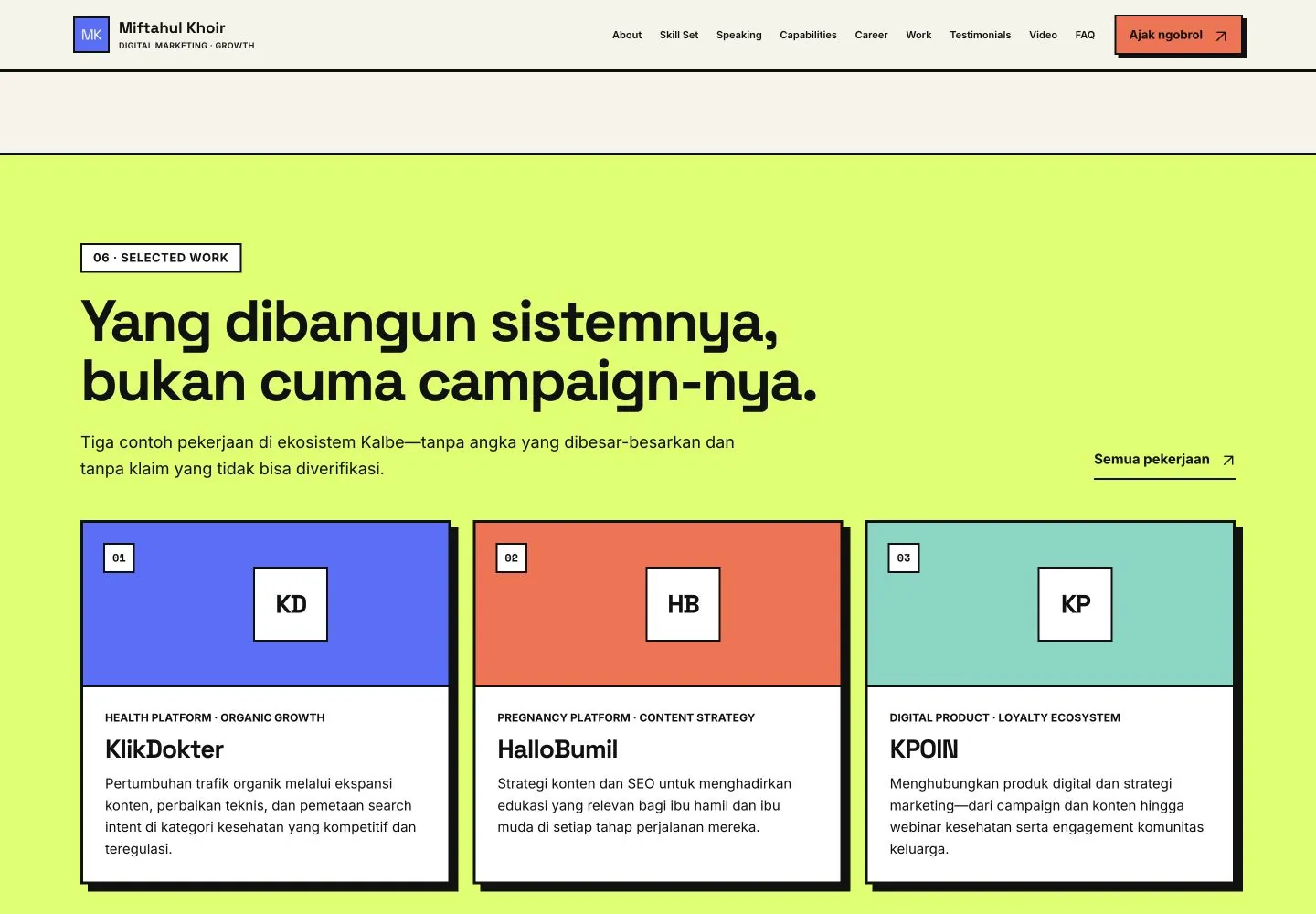Click the Miftahul Khoir site name

click(x=172, y=27)
